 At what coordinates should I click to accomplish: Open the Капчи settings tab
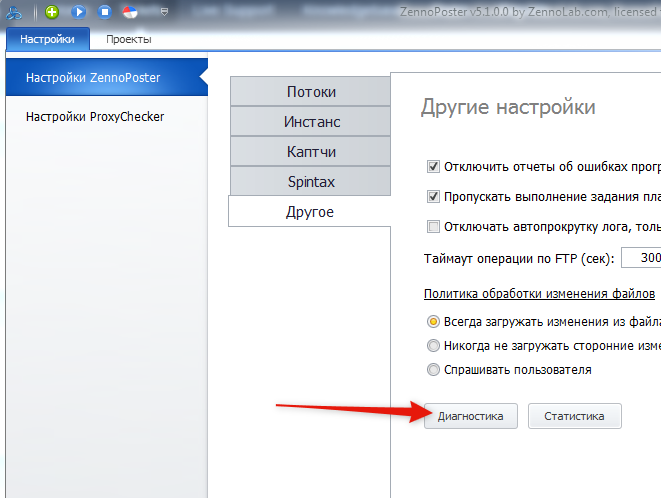pyautogui.click(x=311, y=151)
